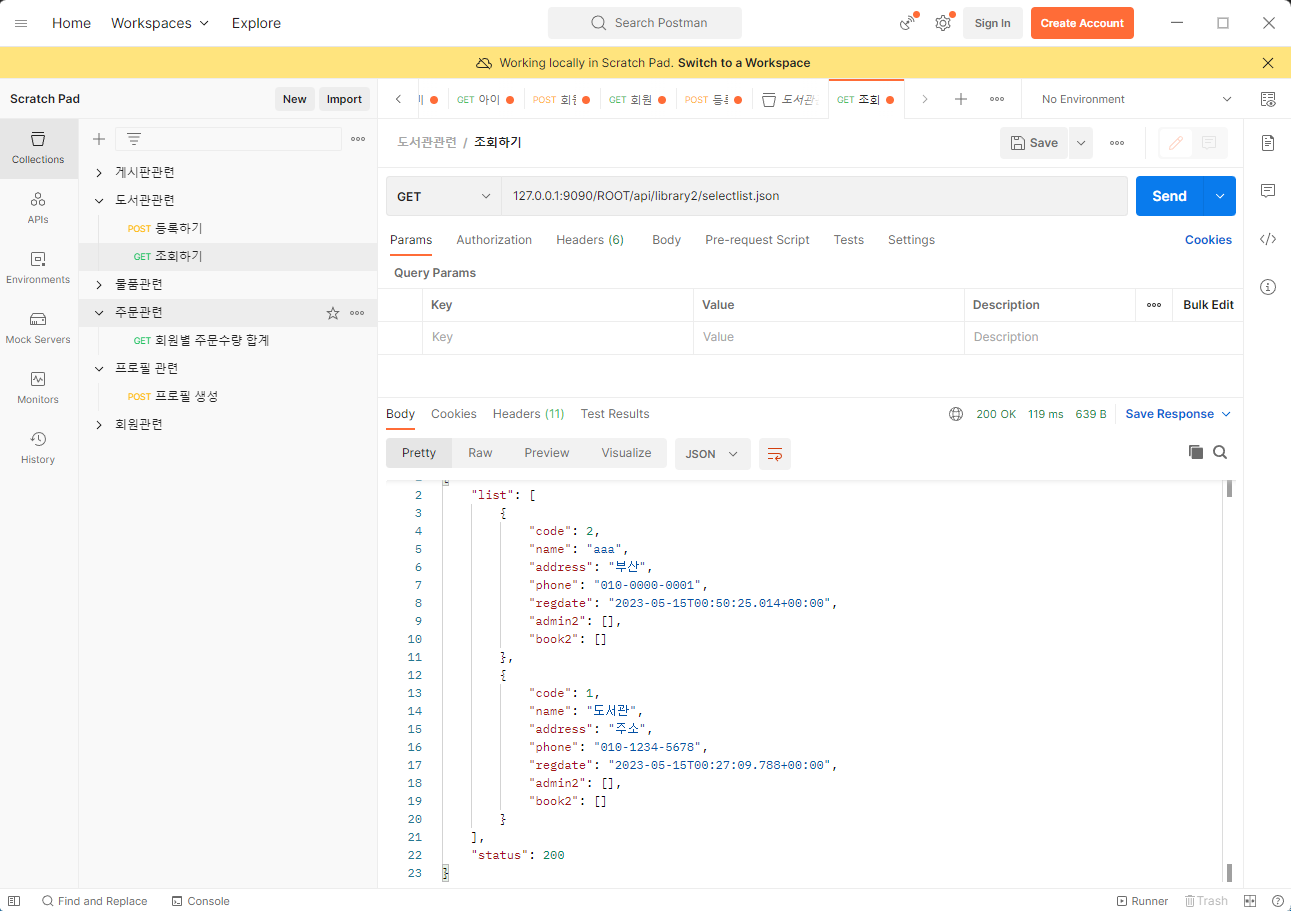Open the Save options dropdown arrow

(1080, 143)
